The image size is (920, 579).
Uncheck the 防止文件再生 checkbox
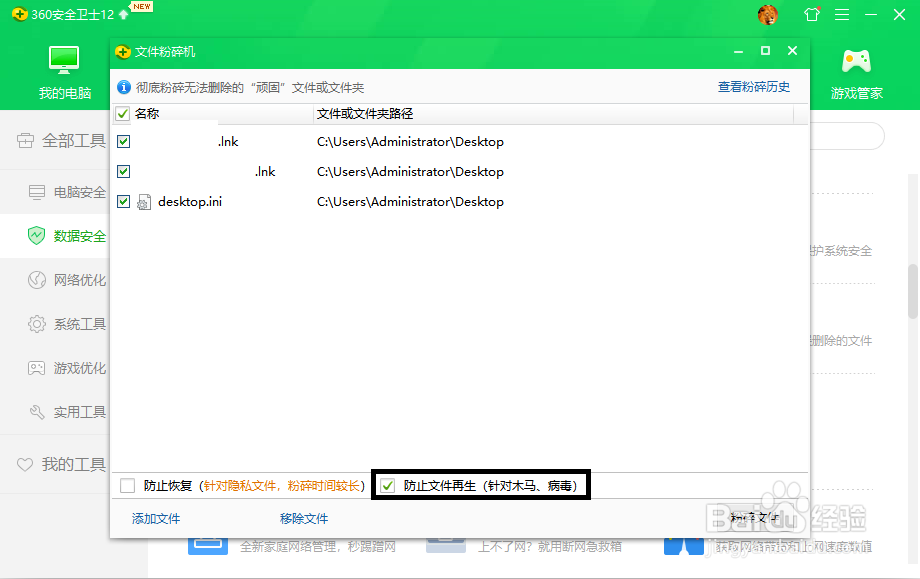[388, 485]
